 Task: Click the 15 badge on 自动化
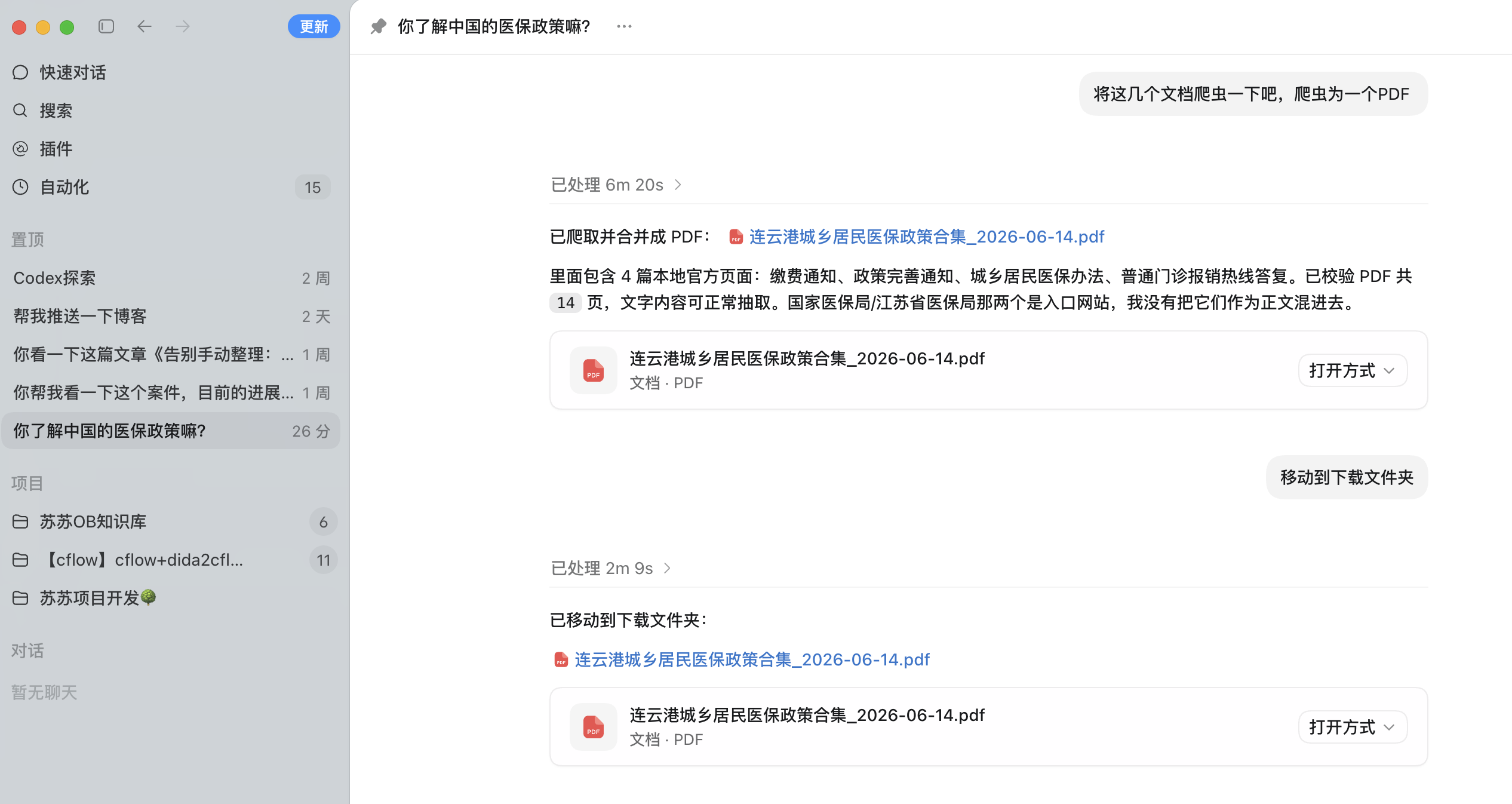(312, 188)
